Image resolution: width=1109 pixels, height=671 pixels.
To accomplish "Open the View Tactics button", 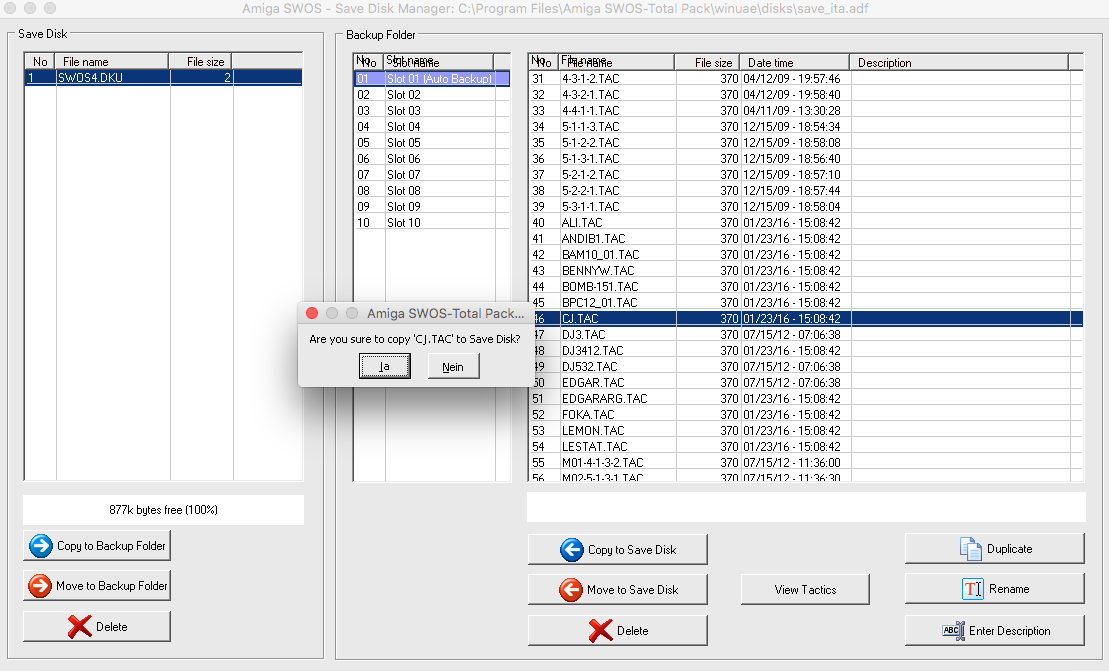I will 805,589.
